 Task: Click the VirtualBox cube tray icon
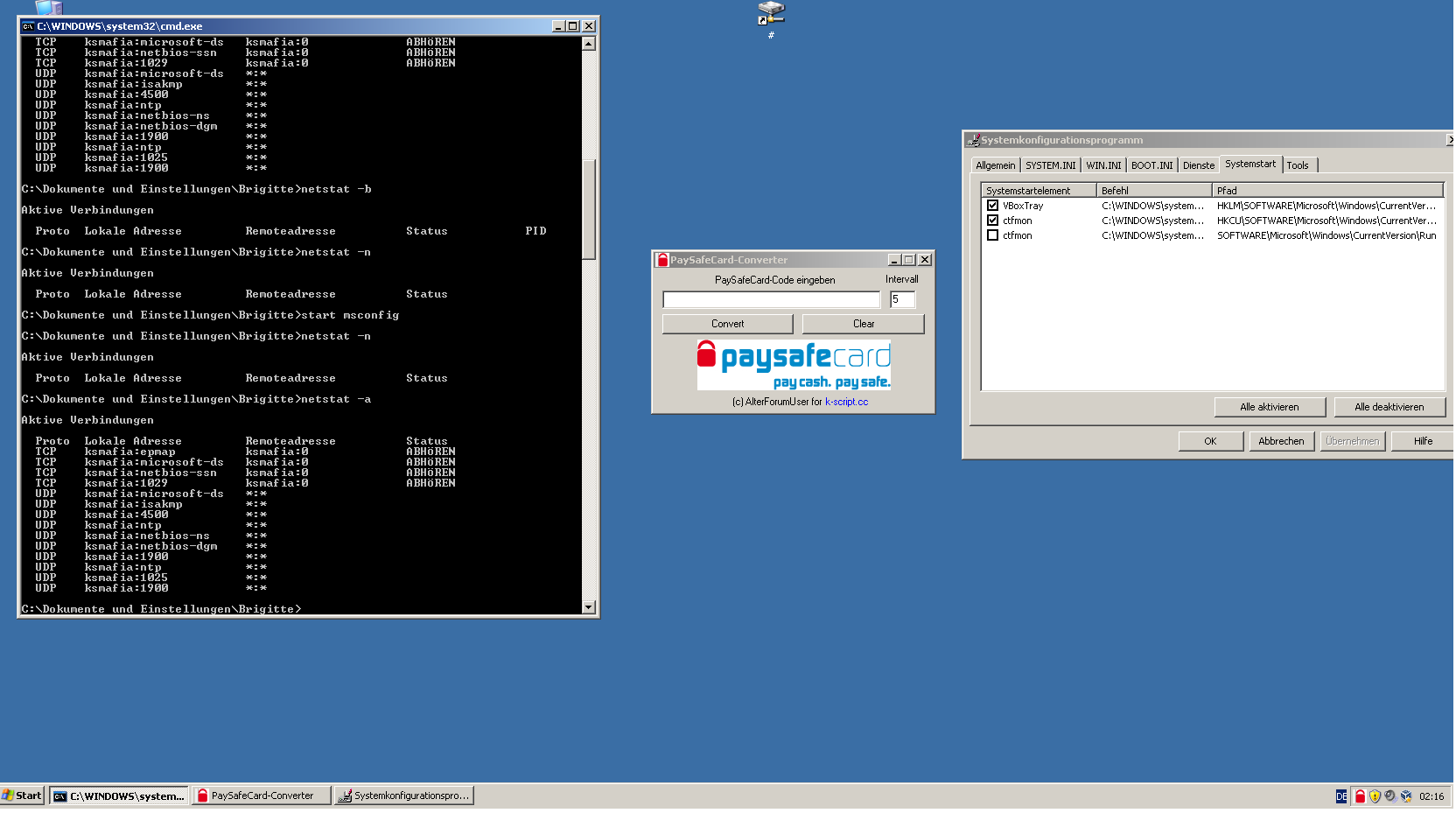(1406, 796)
